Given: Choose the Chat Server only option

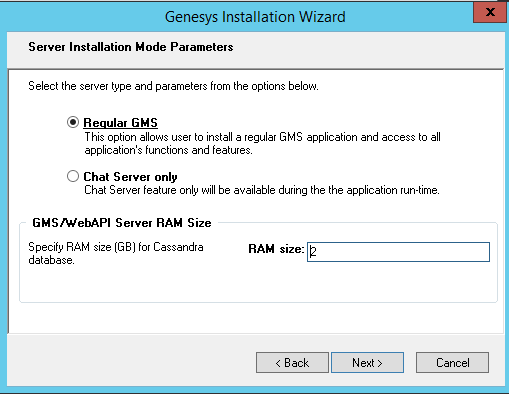Looking at the screenshot, I should pos(73,176).
